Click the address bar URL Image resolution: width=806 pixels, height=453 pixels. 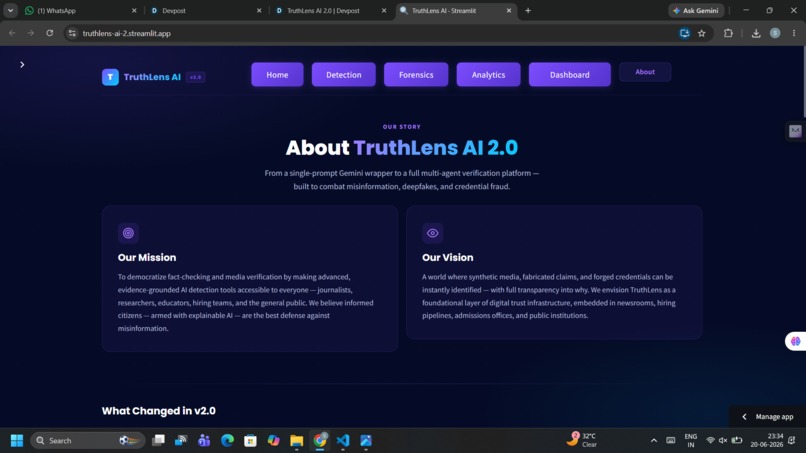126,33
